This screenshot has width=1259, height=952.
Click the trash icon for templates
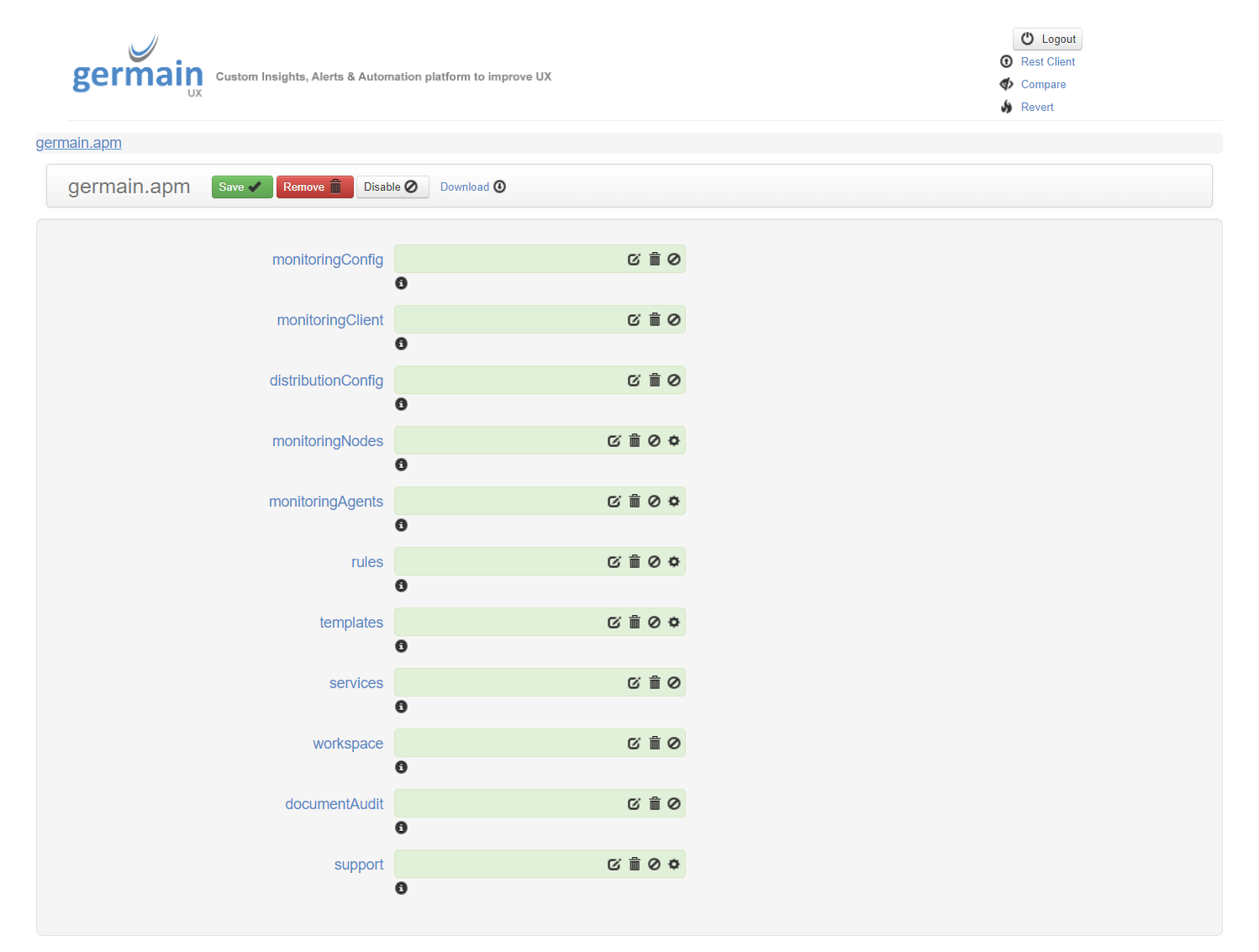coord(635,623)
